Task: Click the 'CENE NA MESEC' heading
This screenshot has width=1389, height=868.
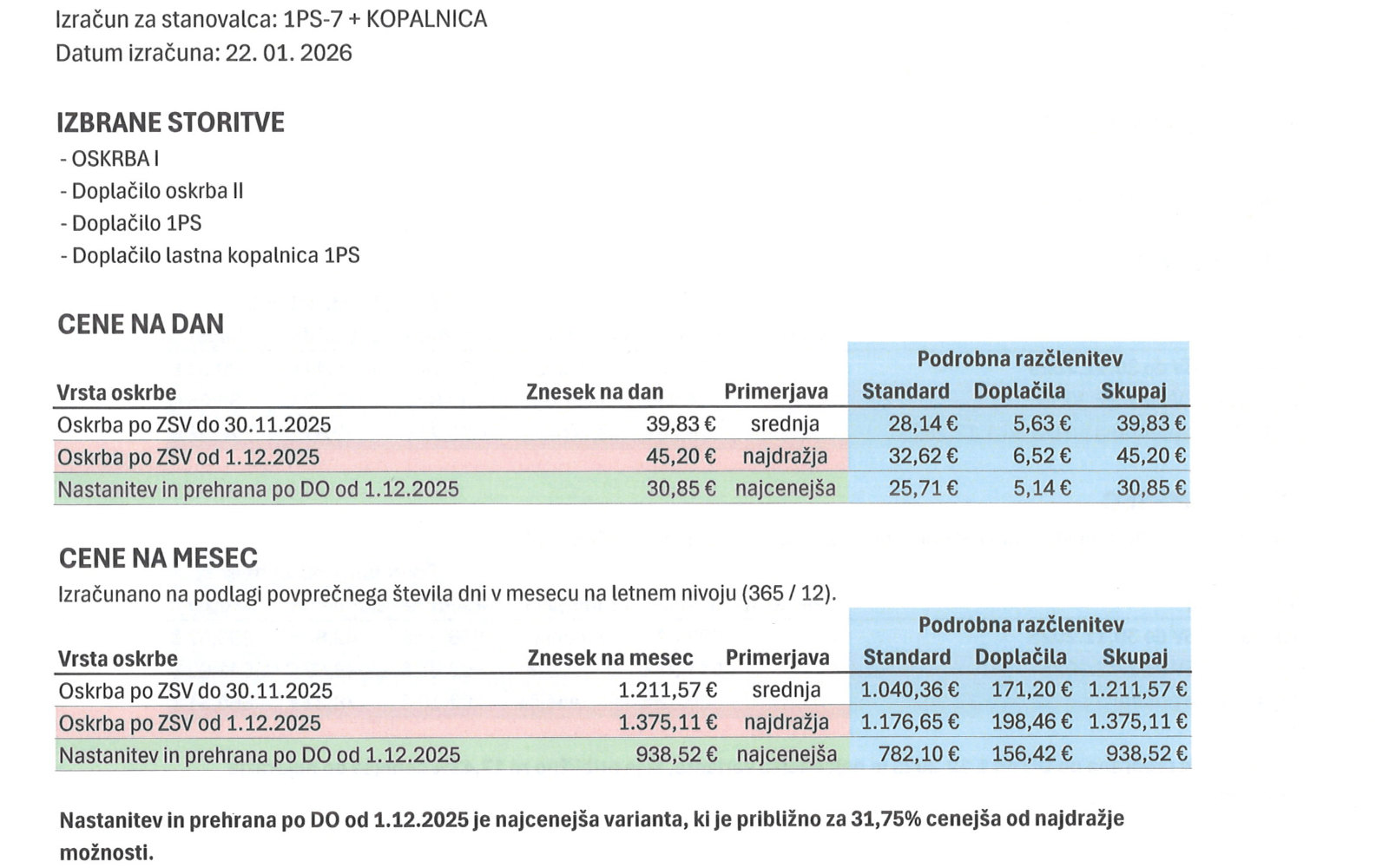Action: click(x=158, y=558)
